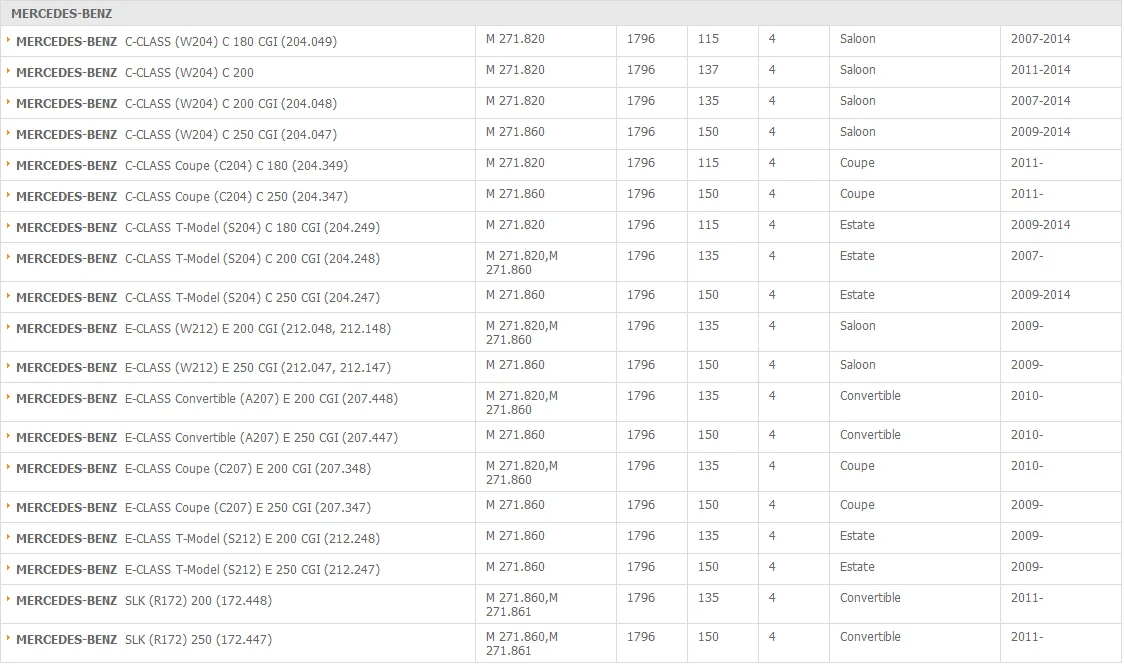Expand arrow beside E-CLASS (W212) E 250 CGI
The image size is (1124, 664).
[x=8, y=366]
